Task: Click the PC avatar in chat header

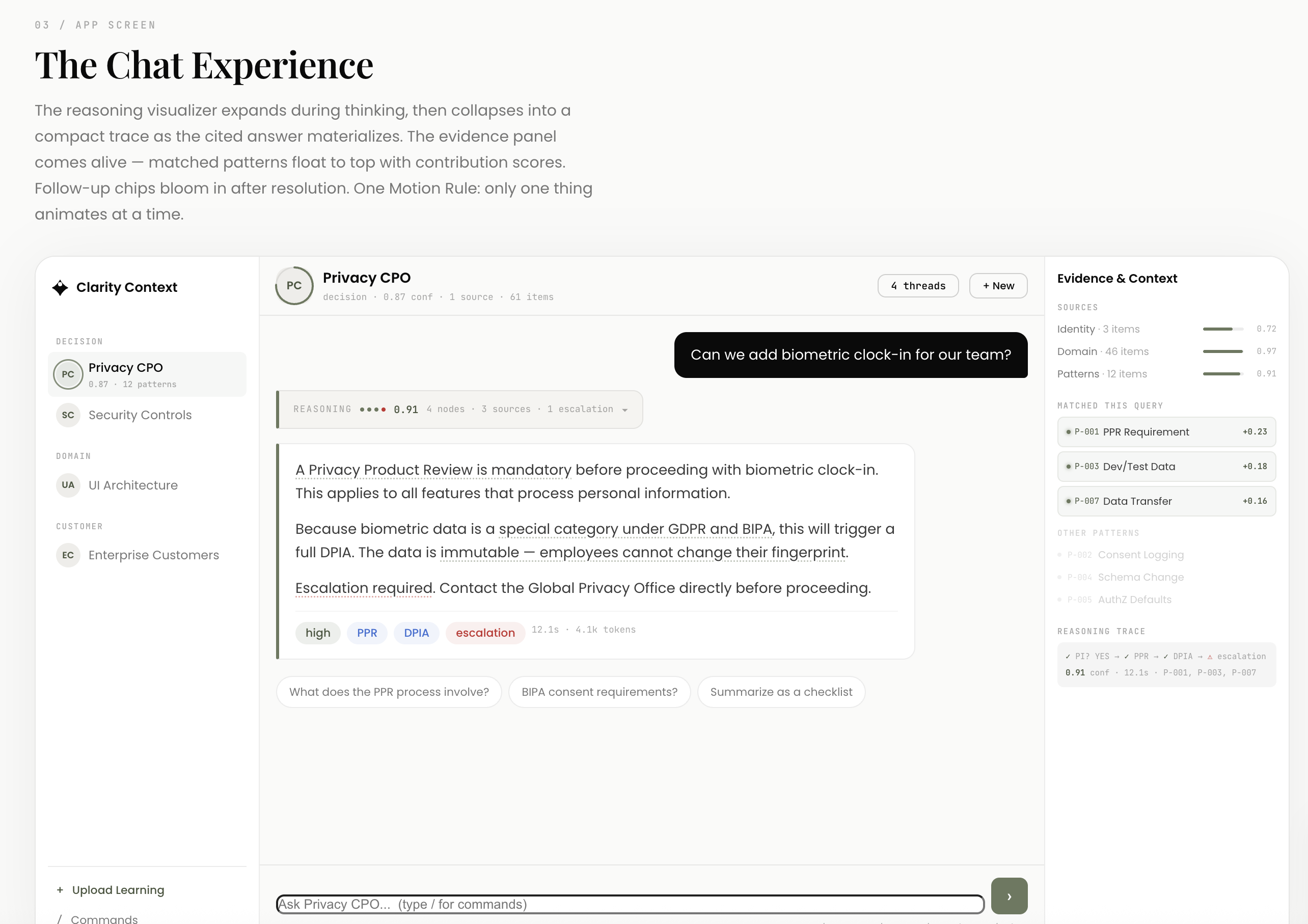Action: click(294, 285)
